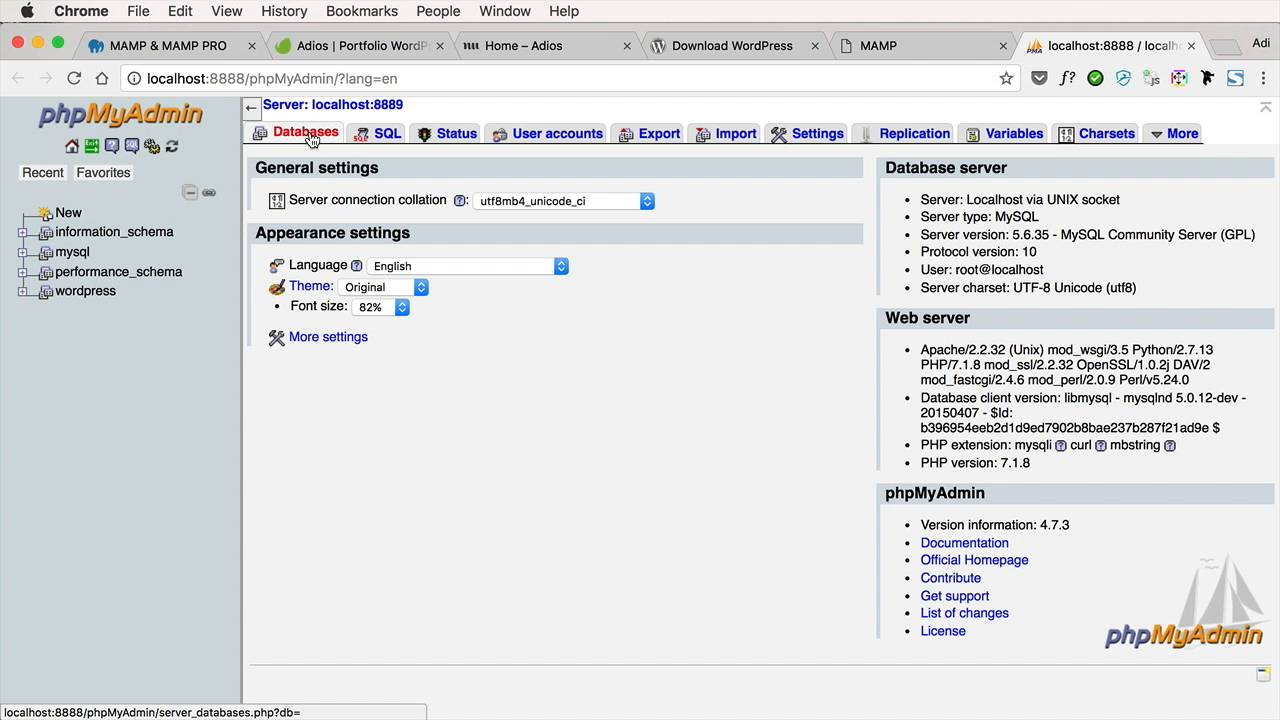Click the address bar URL field
Viewport: 1280px width, 720px height.
tap(560, 78)
